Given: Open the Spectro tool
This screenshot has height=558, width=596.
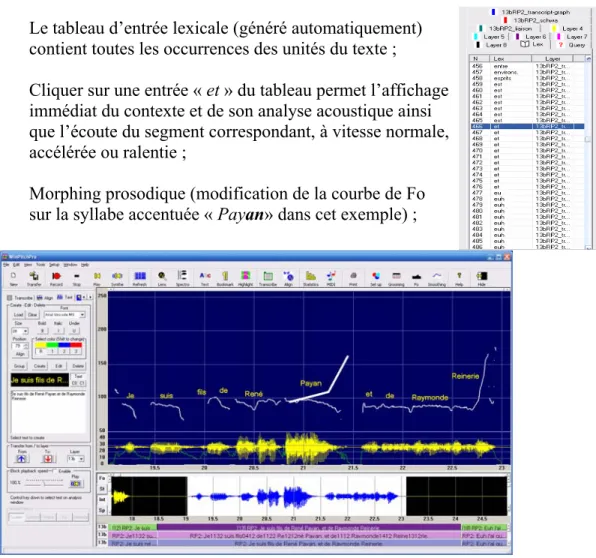Looking at the screenshot, I should pyautogui.click(x=182, y=278).
